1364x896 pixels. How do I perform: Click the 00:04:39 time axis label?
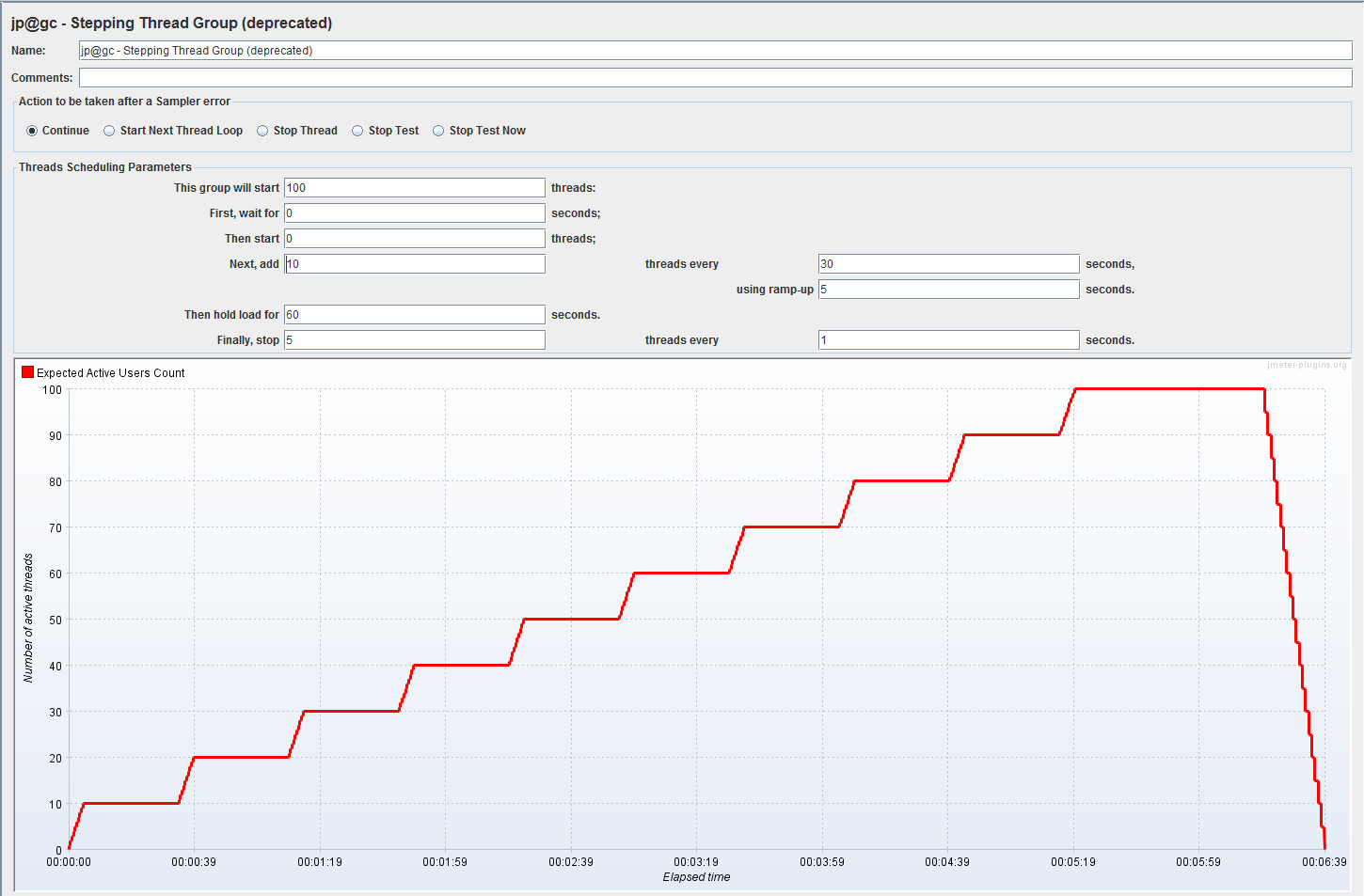(x=947, y=862)
